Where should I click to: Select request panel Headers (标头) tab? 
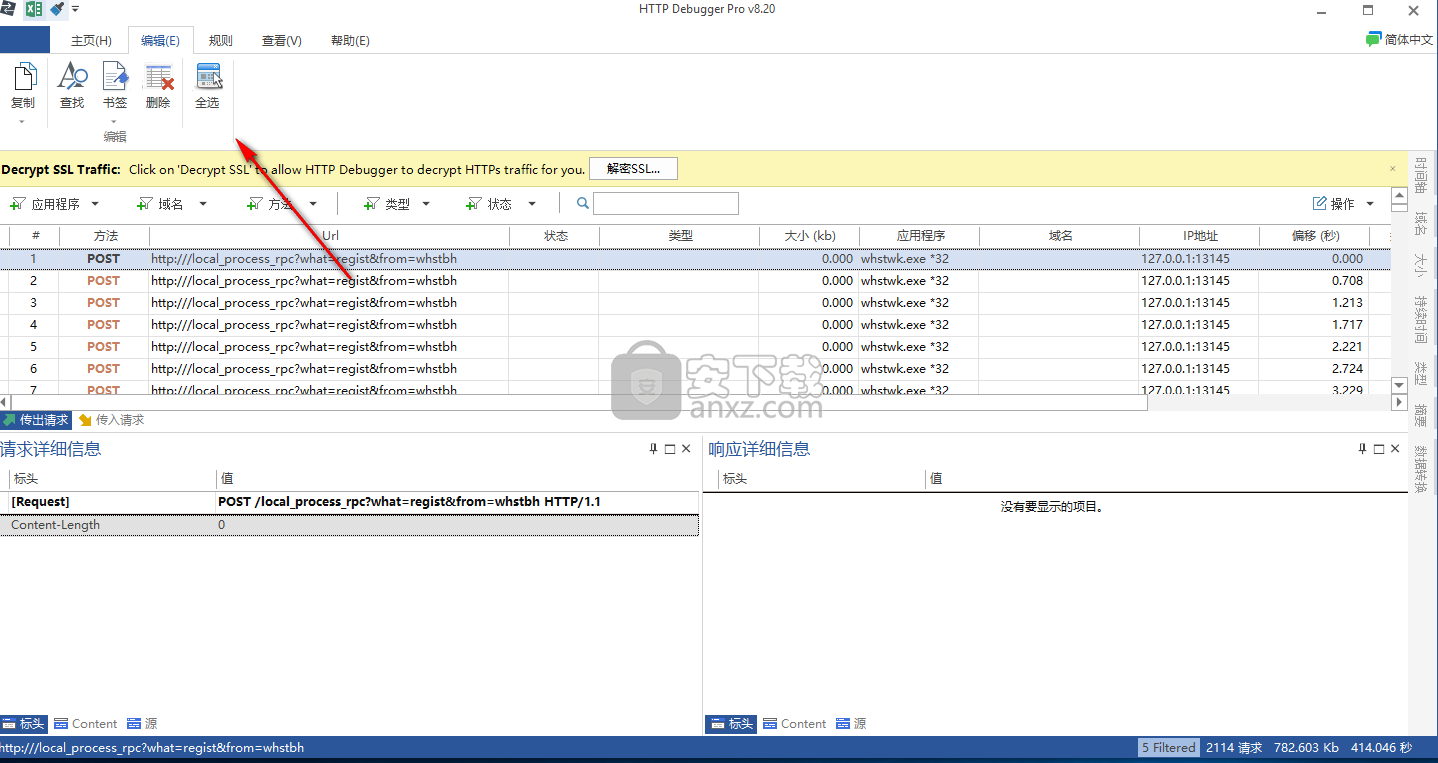pos(24,723)
